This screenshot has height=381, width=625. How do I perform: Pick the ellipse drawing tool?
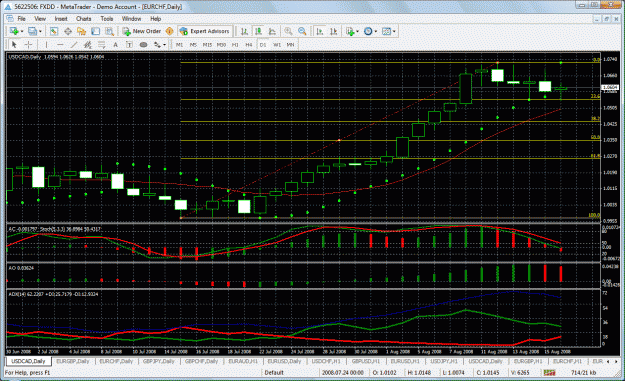tap(143, 45)
